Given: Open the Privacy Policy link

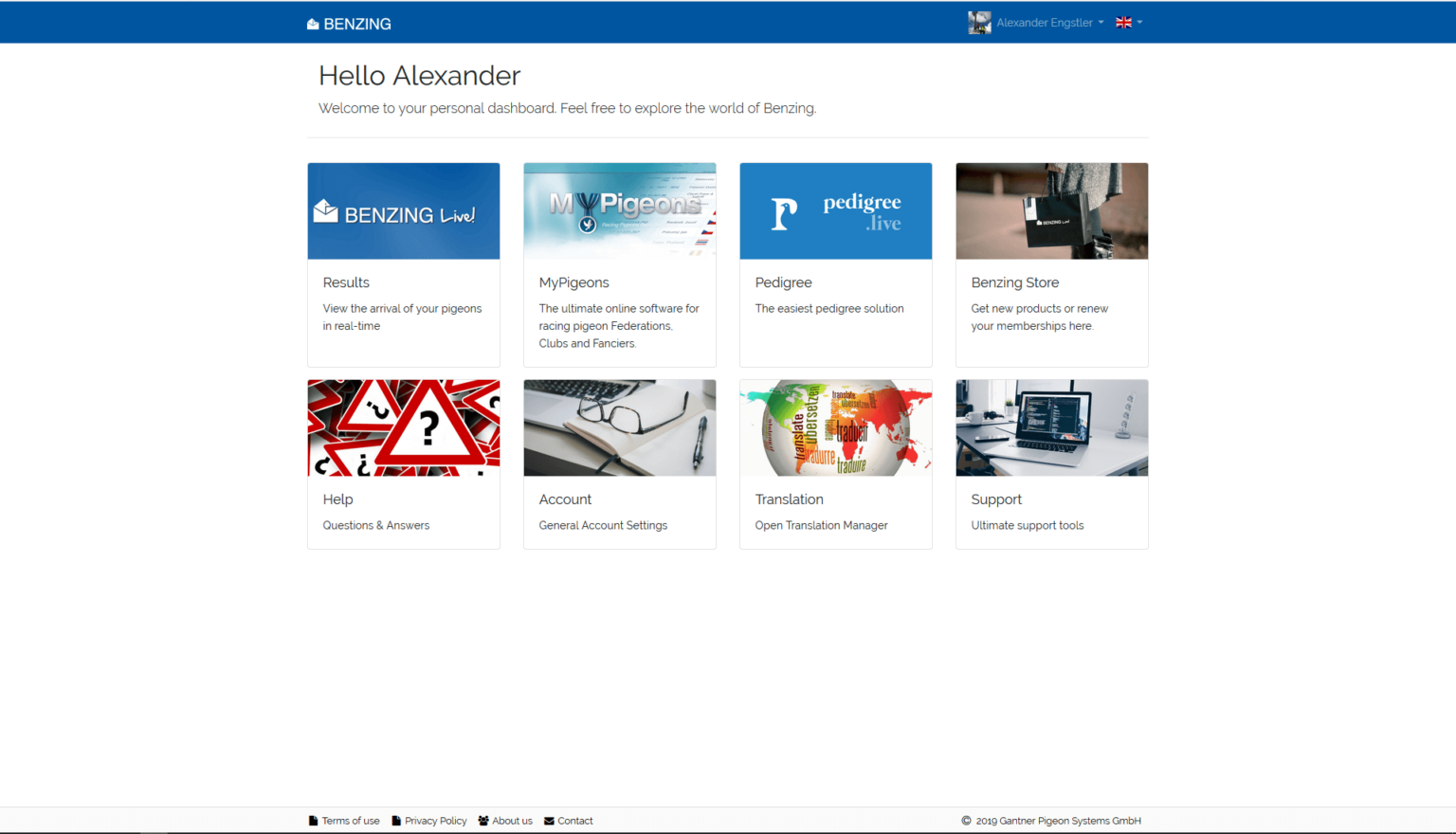Looking at the screenshot, I should (435, 821).
